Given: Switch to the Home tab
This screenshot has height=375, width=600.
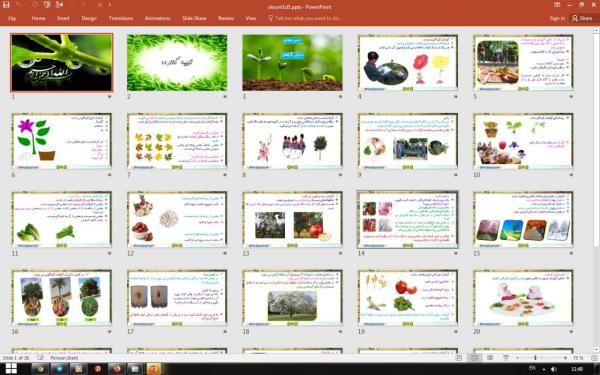Looking at the screenshot, I should 38,18.
